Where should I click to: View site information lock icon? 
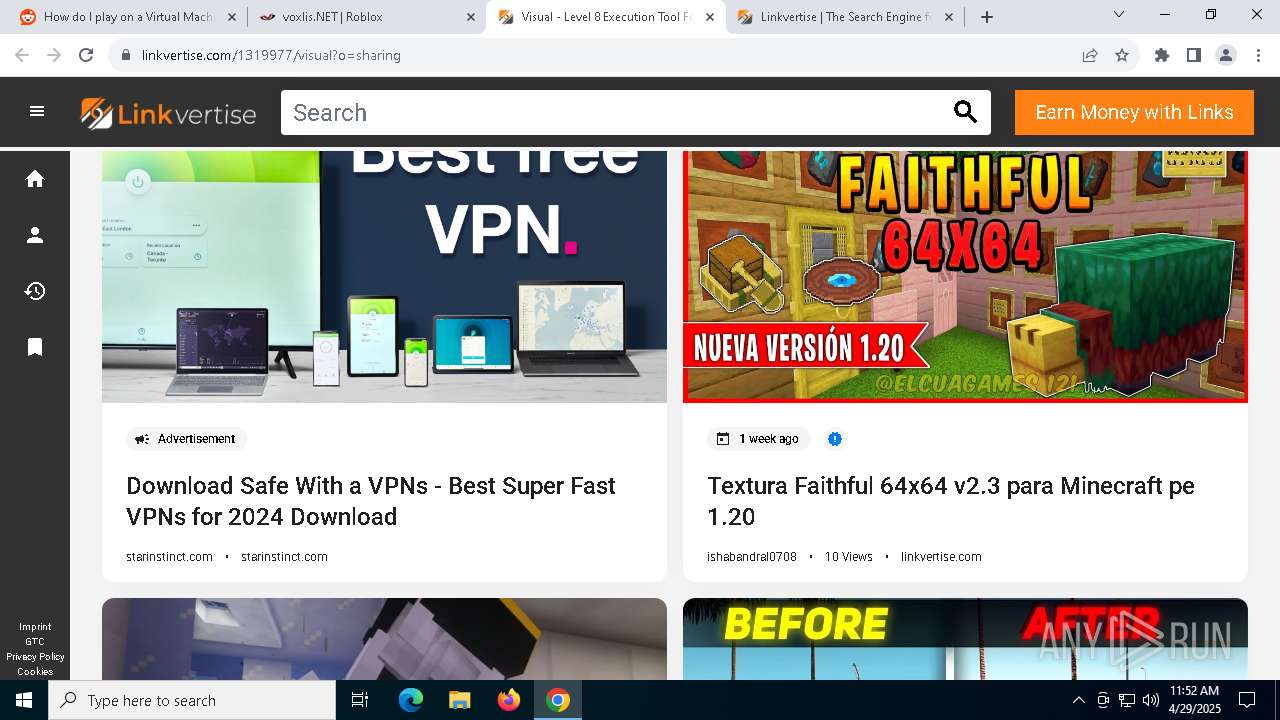[126, 55]
